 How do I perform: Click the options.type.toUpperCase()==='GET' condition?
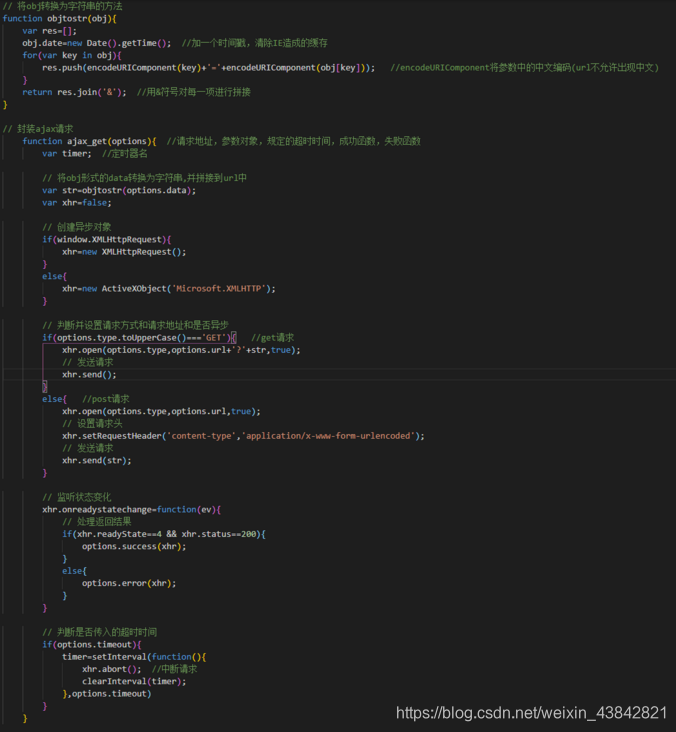(144, 338)
